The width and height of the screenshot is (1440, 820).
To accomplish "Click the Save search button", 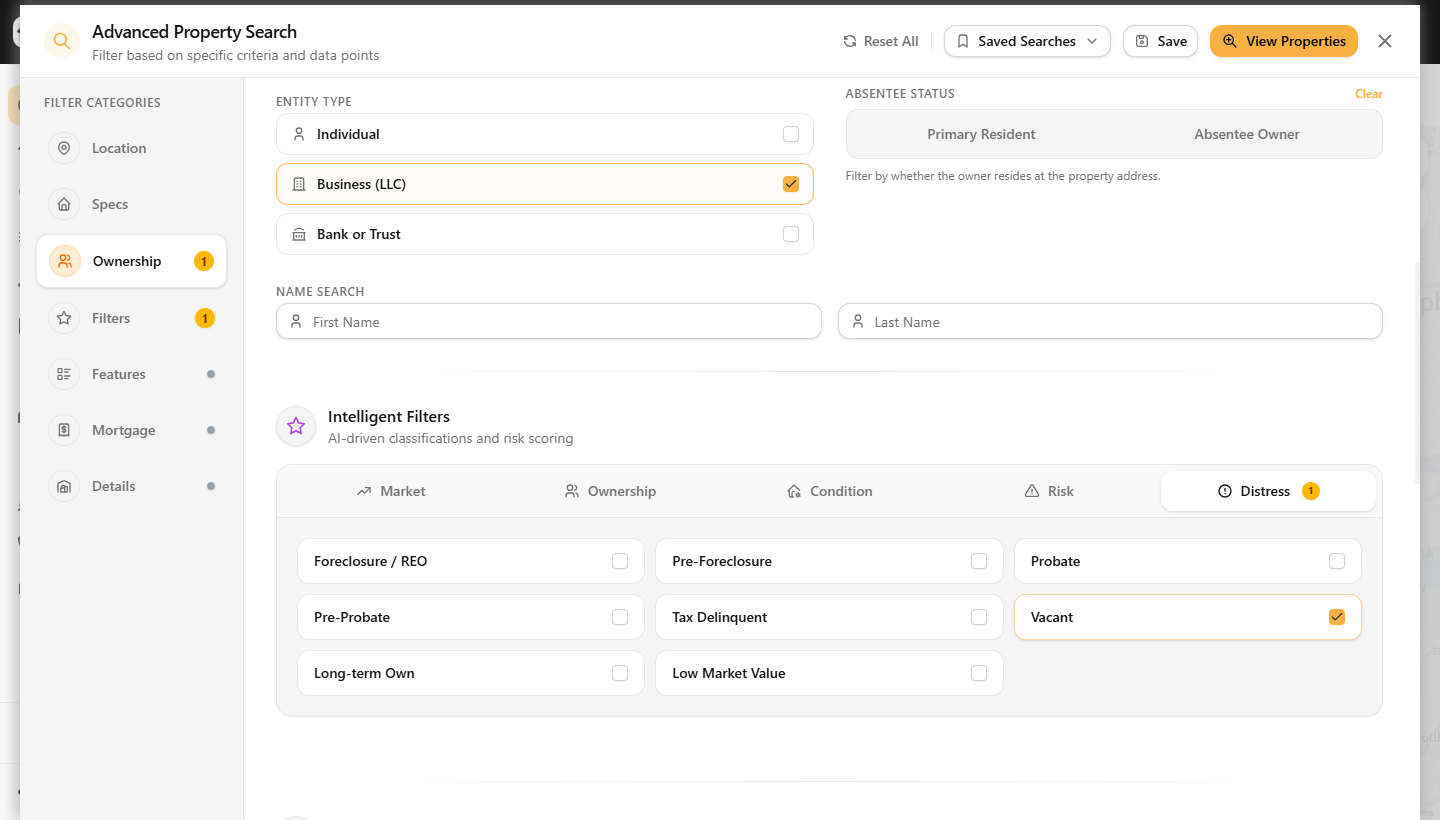I will [x=1160, y=41].
